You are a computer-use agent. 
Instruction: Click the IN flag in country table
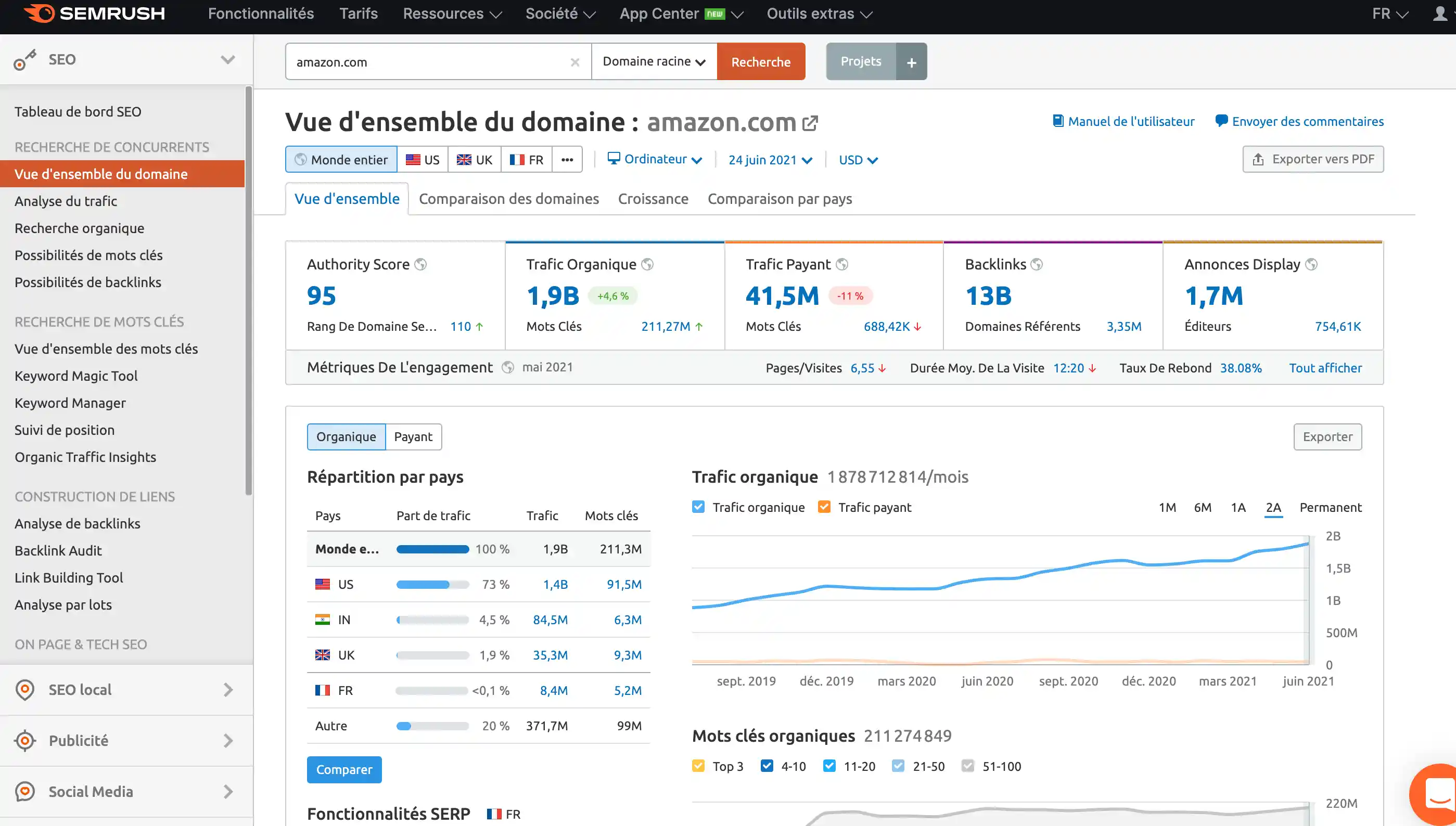tap(323, 619)
